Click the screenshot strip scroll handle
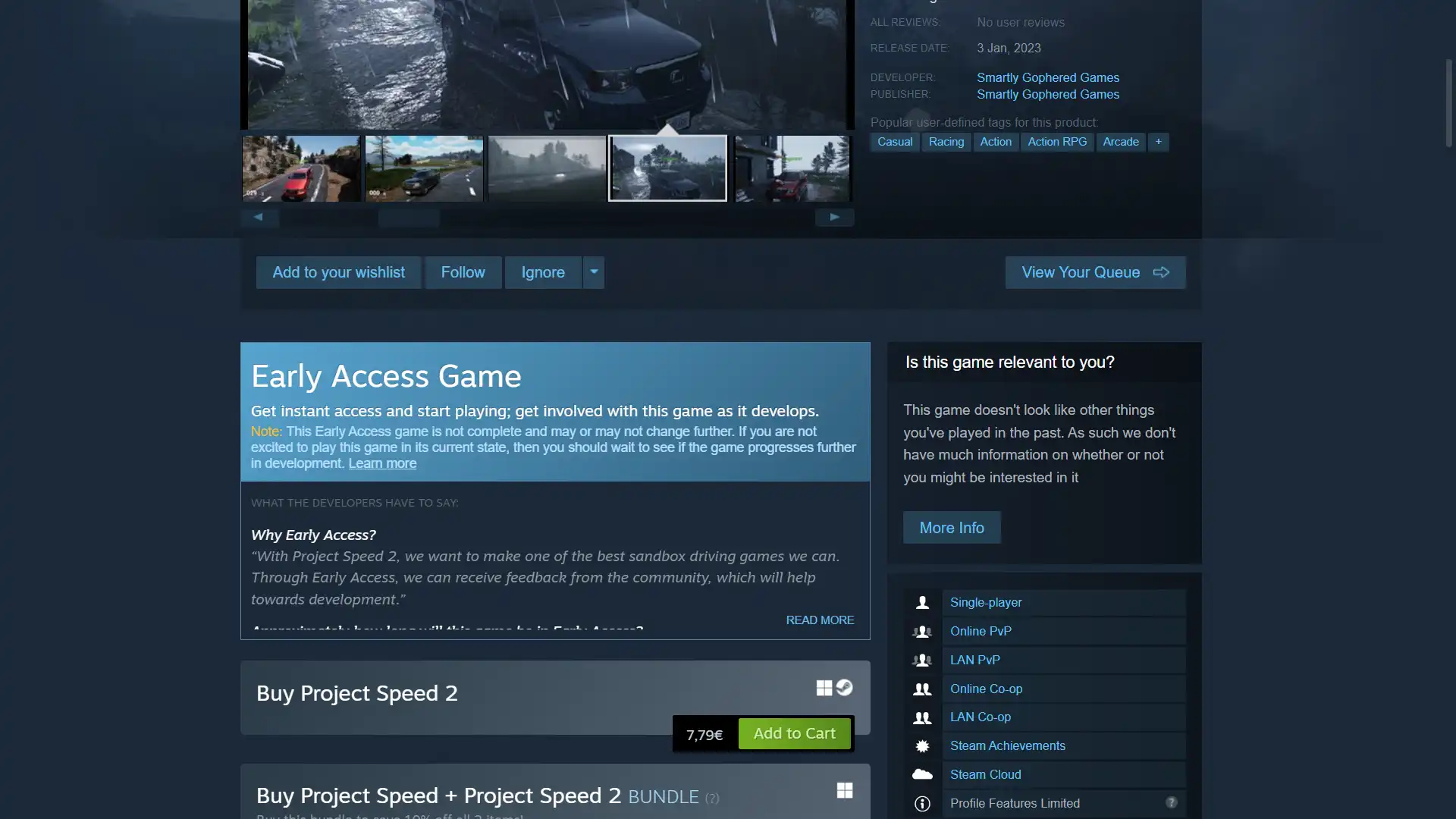Screen dimensions: 1456x819 point(409,218)
